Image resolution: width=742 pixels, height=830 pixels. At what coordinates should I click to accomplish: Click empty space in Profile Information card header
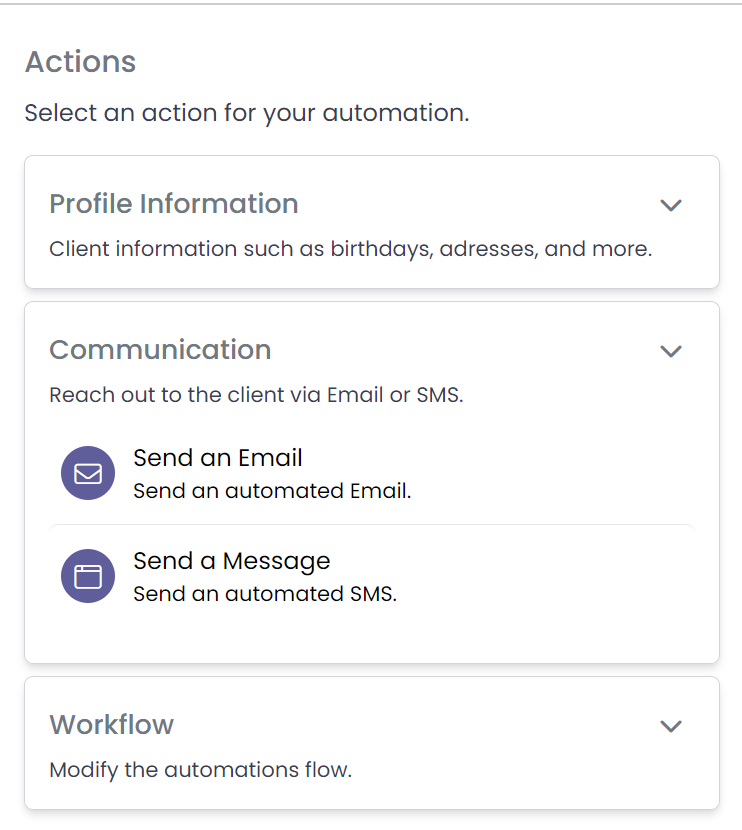[x=480, y=204]
